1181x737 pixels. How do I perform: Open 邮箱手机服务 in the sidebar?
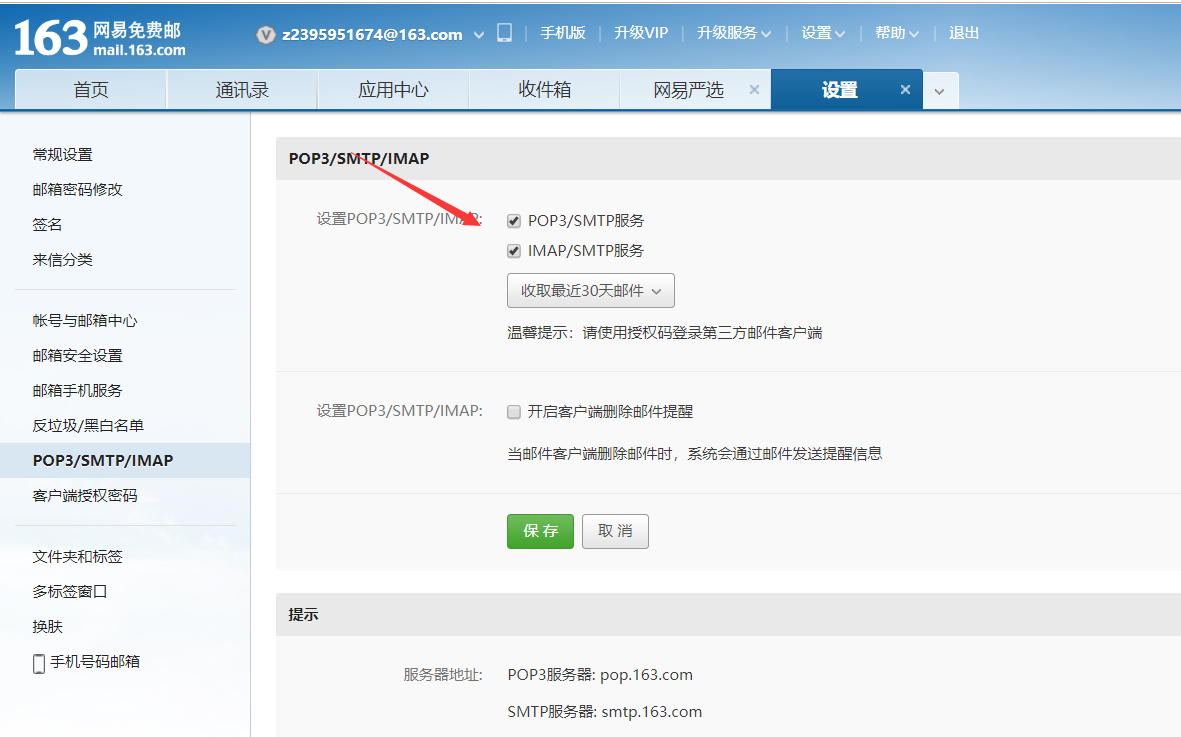click(x=78, y=391)
